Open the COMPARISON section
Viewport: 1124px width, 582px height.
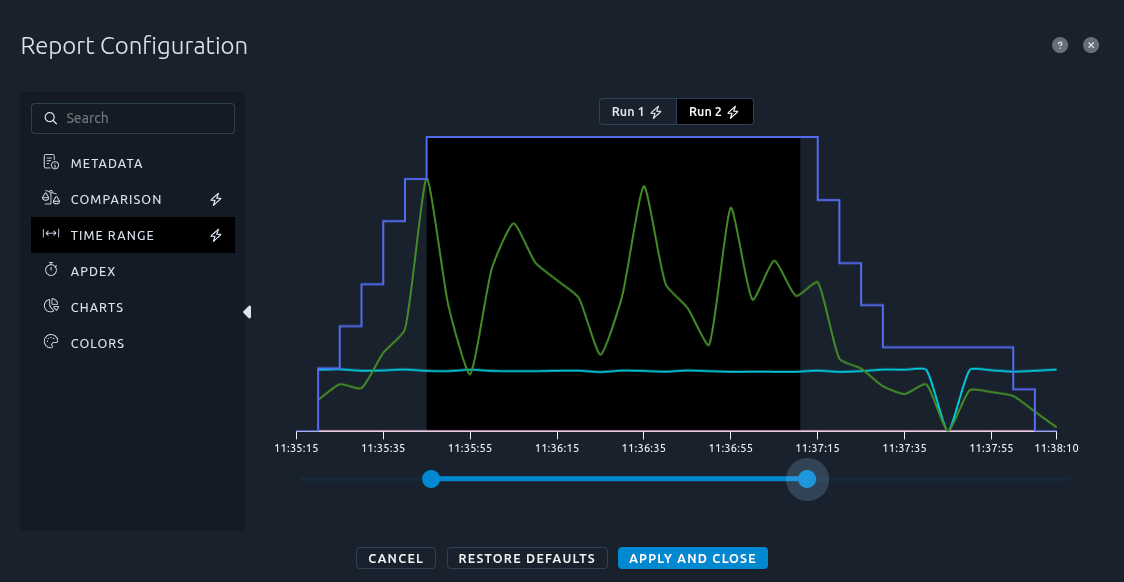(133, 199)
